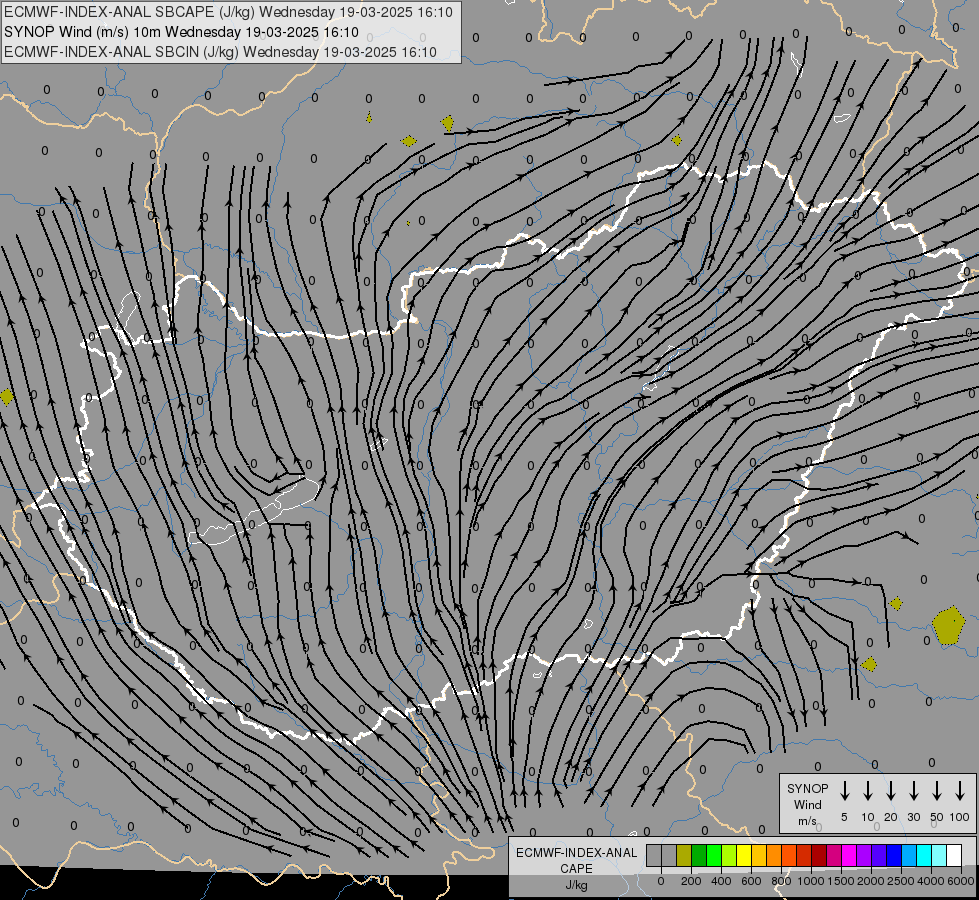Click the 1500 tick label on the CAPE scale
The height and width of the screenshot is (900, 979).
click(841, 881)
